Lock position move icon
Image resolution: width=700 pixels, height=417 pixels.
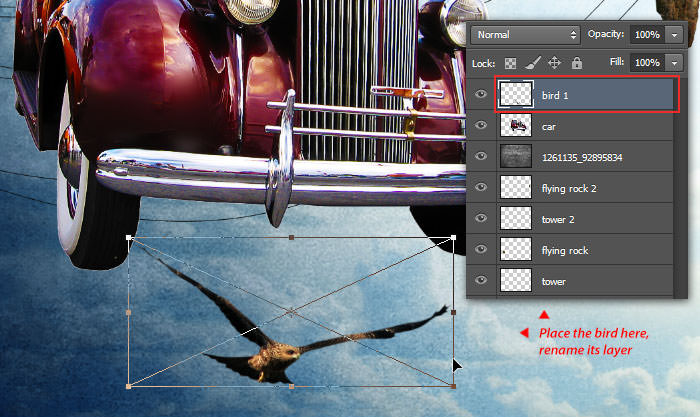[554, 63]
